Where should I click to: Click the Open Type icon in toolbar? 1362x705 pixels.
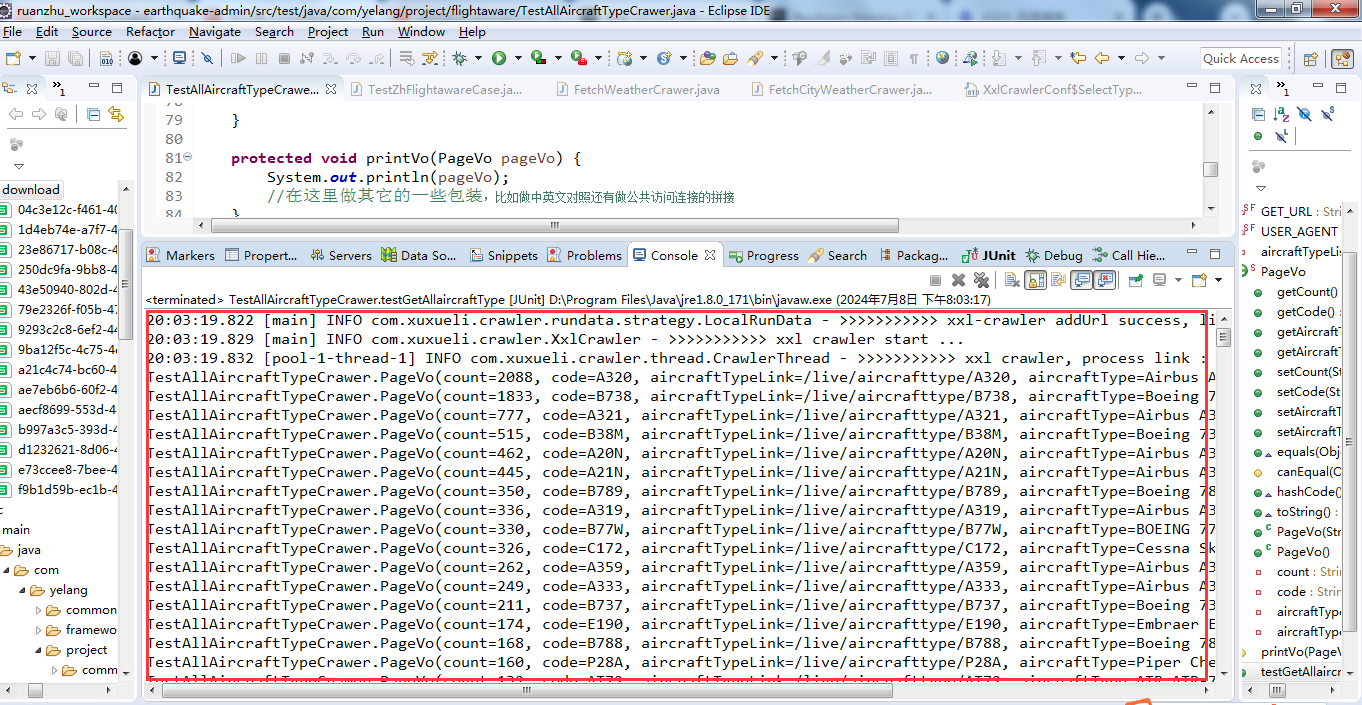707,58
